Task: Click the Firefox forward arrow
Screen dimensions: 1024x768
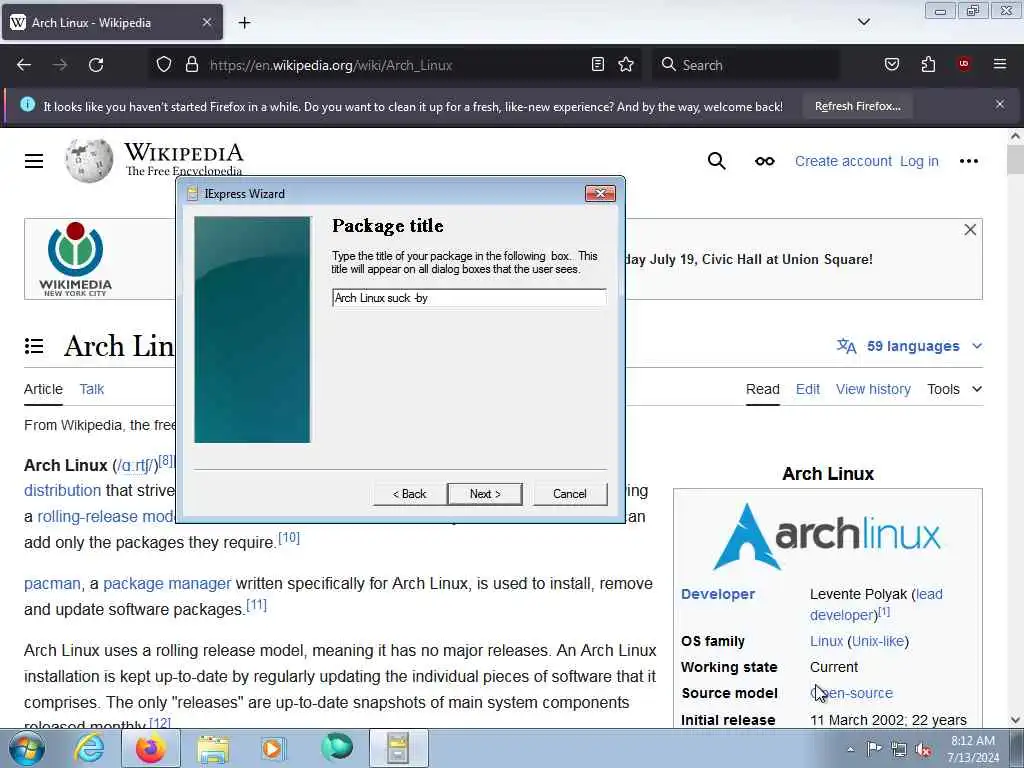Action: pos(60,65)
